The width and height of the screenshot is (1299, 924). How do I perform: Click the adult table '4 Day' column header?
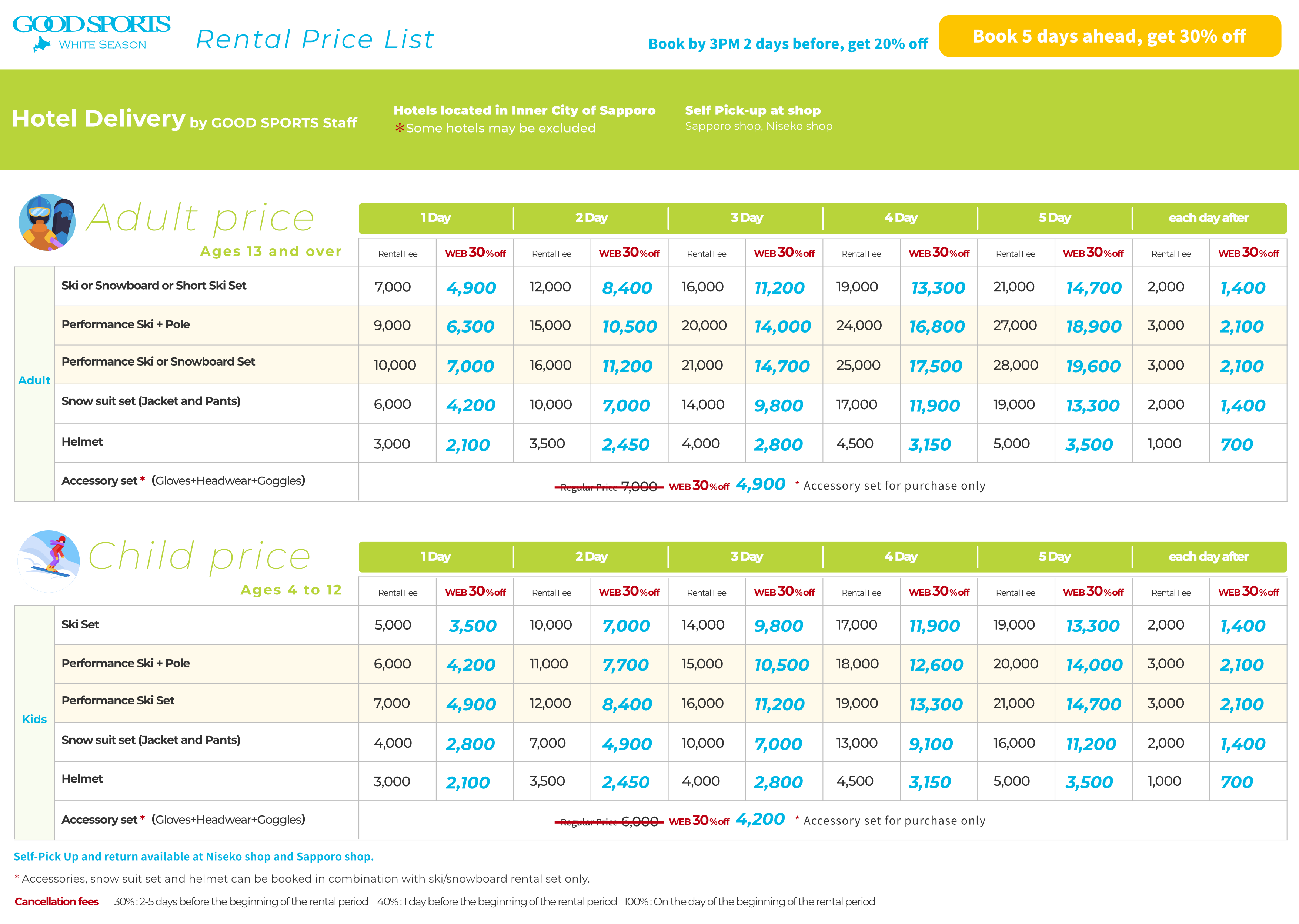(901, 218)
